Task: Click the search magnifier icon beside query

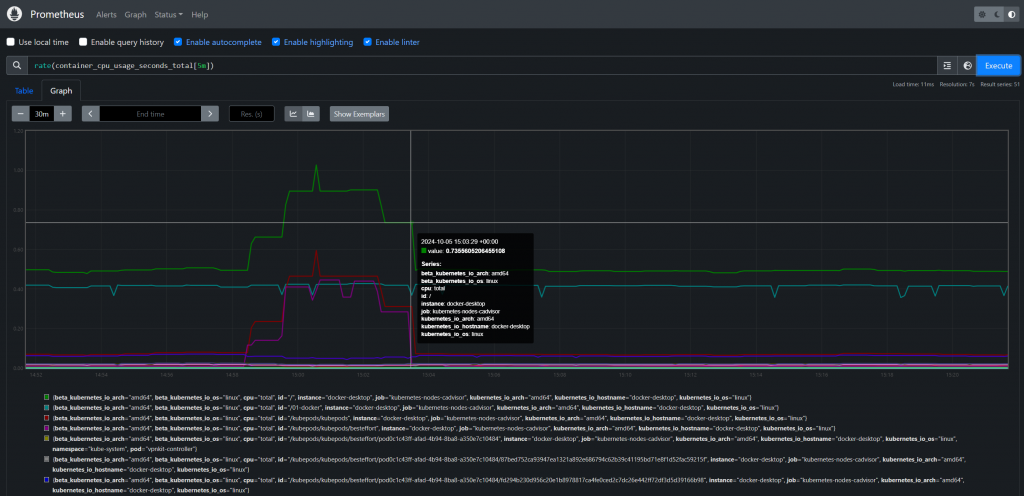Action: point(16,66)
